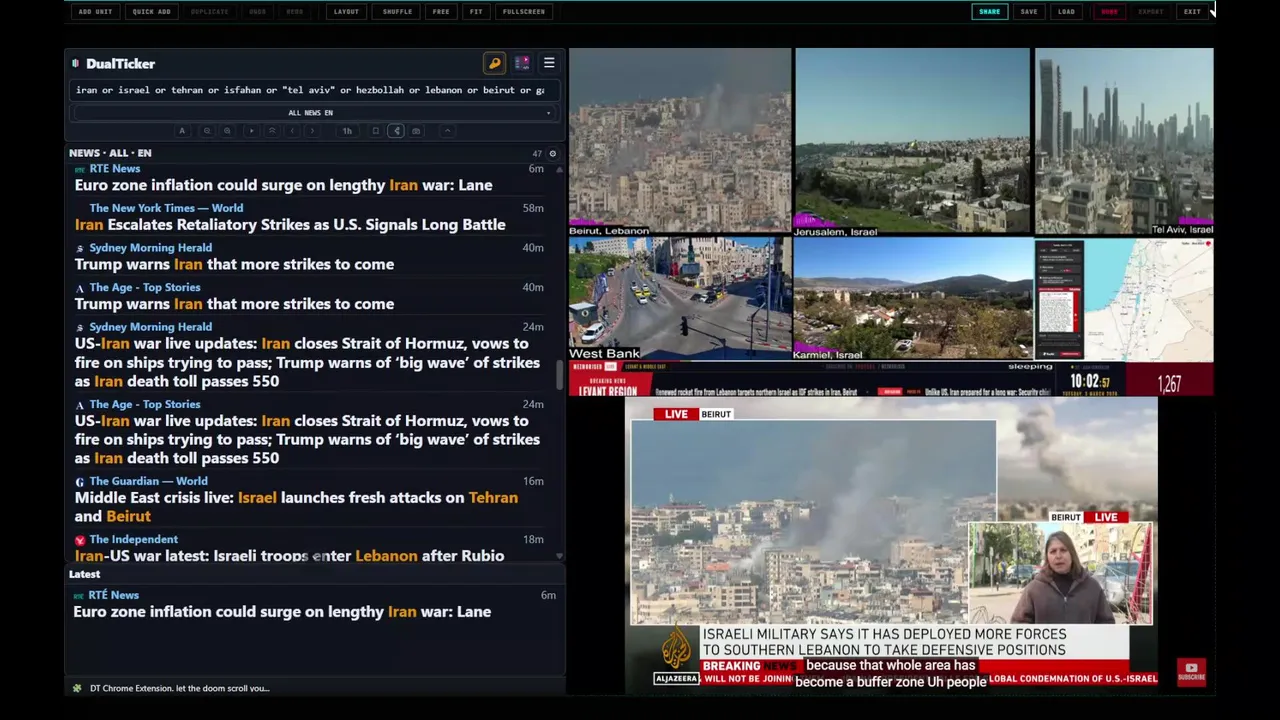Open the LAYOUT menu

click(x=346, y=12)
